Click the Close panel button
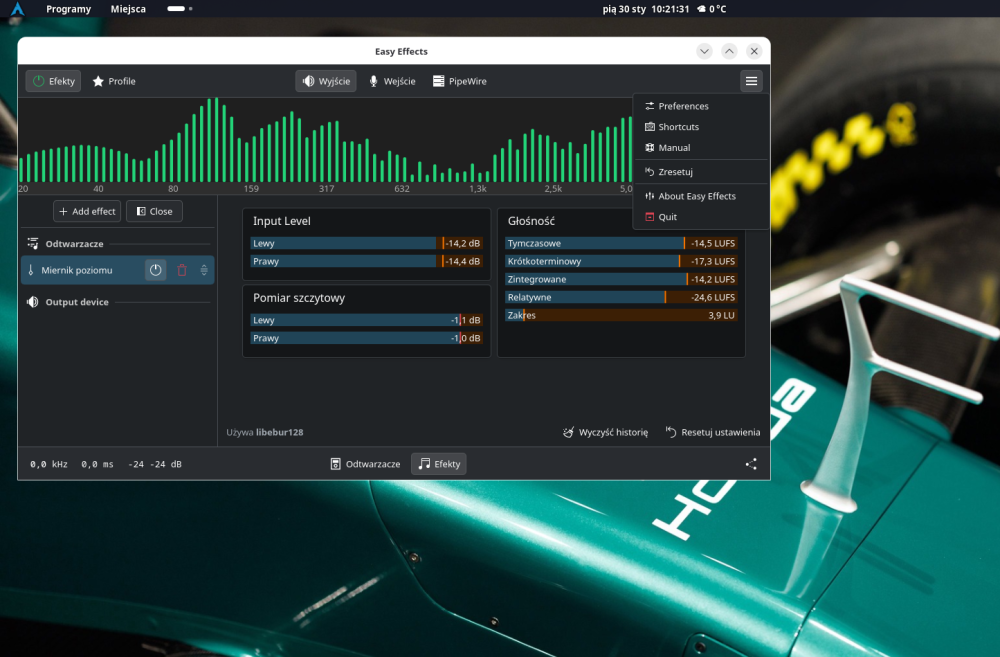 click(x=154, y=211)
